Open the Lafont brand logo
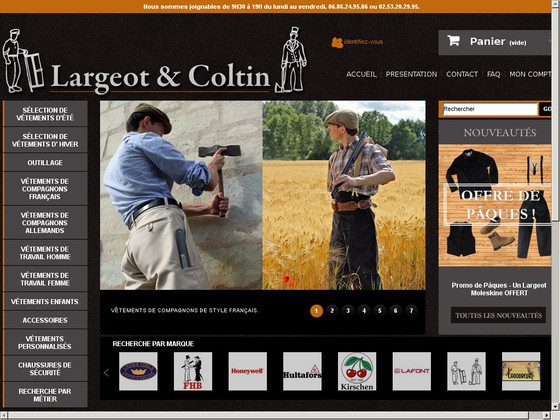The width and height of the screenshot is (560, 420). [x=411, y=371]
